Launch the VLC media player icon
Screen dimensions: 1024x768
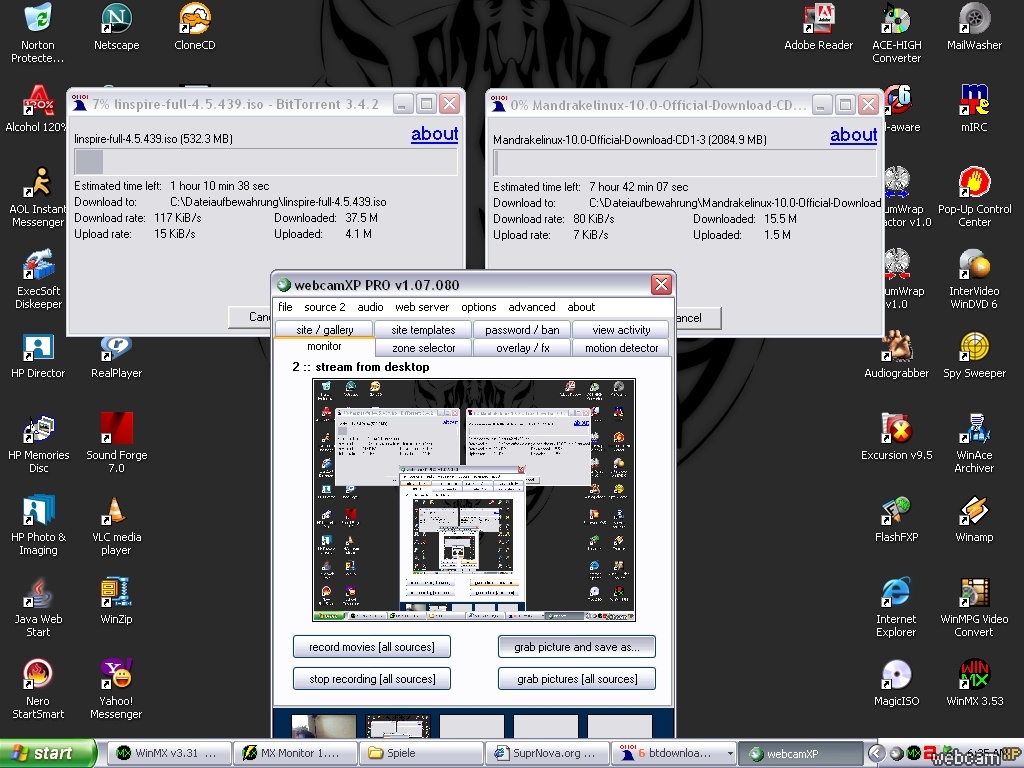[x=116, y=526]
